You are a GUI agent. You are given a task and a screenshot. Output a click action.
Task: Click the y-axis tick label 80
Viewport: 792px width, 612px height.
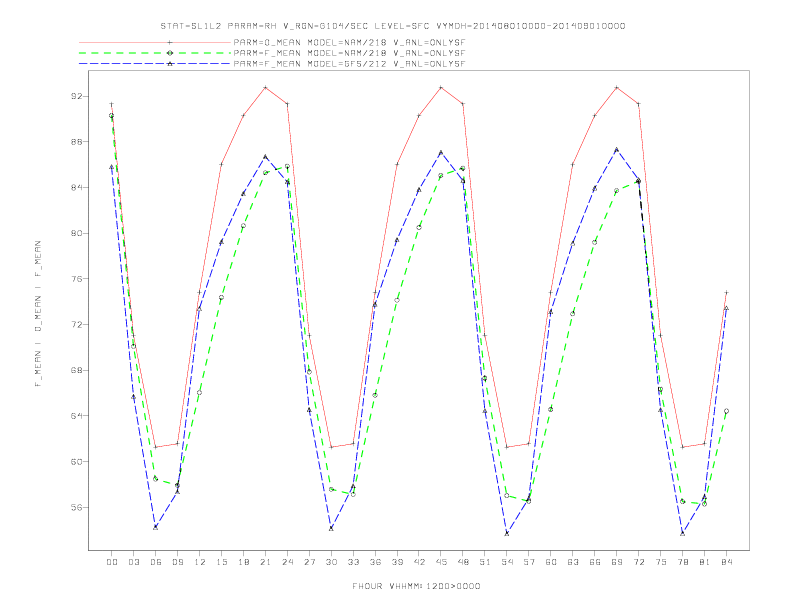tap(77, 233)
